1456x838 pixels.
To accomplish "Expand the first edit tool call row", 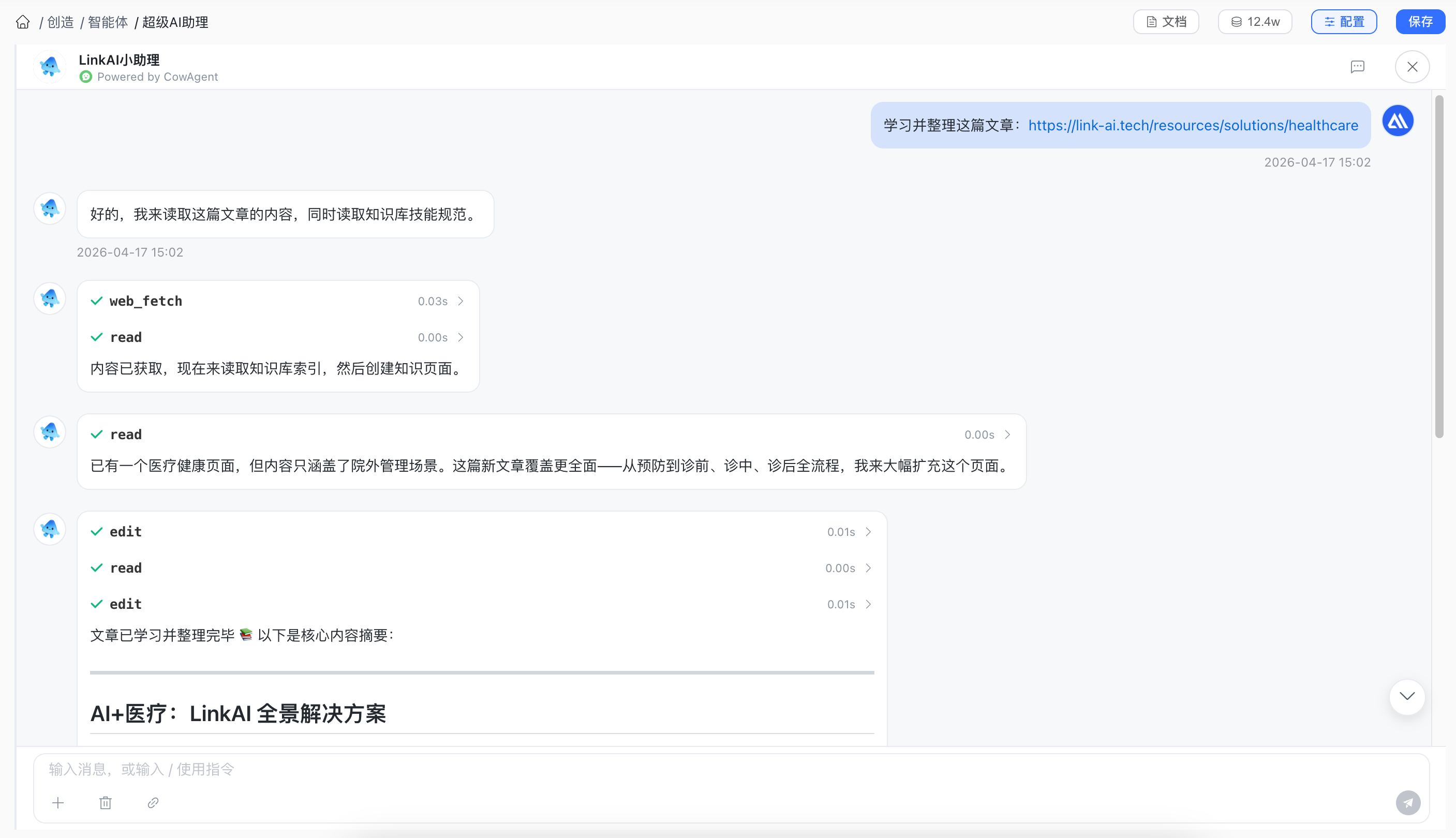I will click(868, 532).
